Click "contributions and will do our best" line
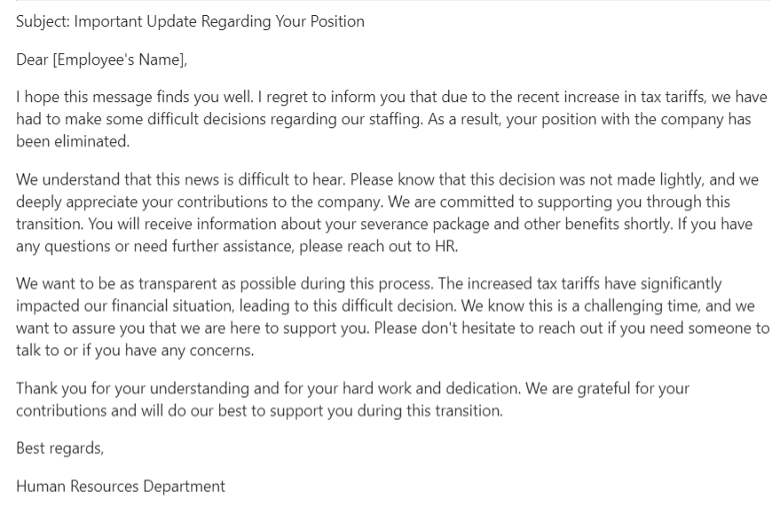780x508 pixels. [x=140, y=409]
